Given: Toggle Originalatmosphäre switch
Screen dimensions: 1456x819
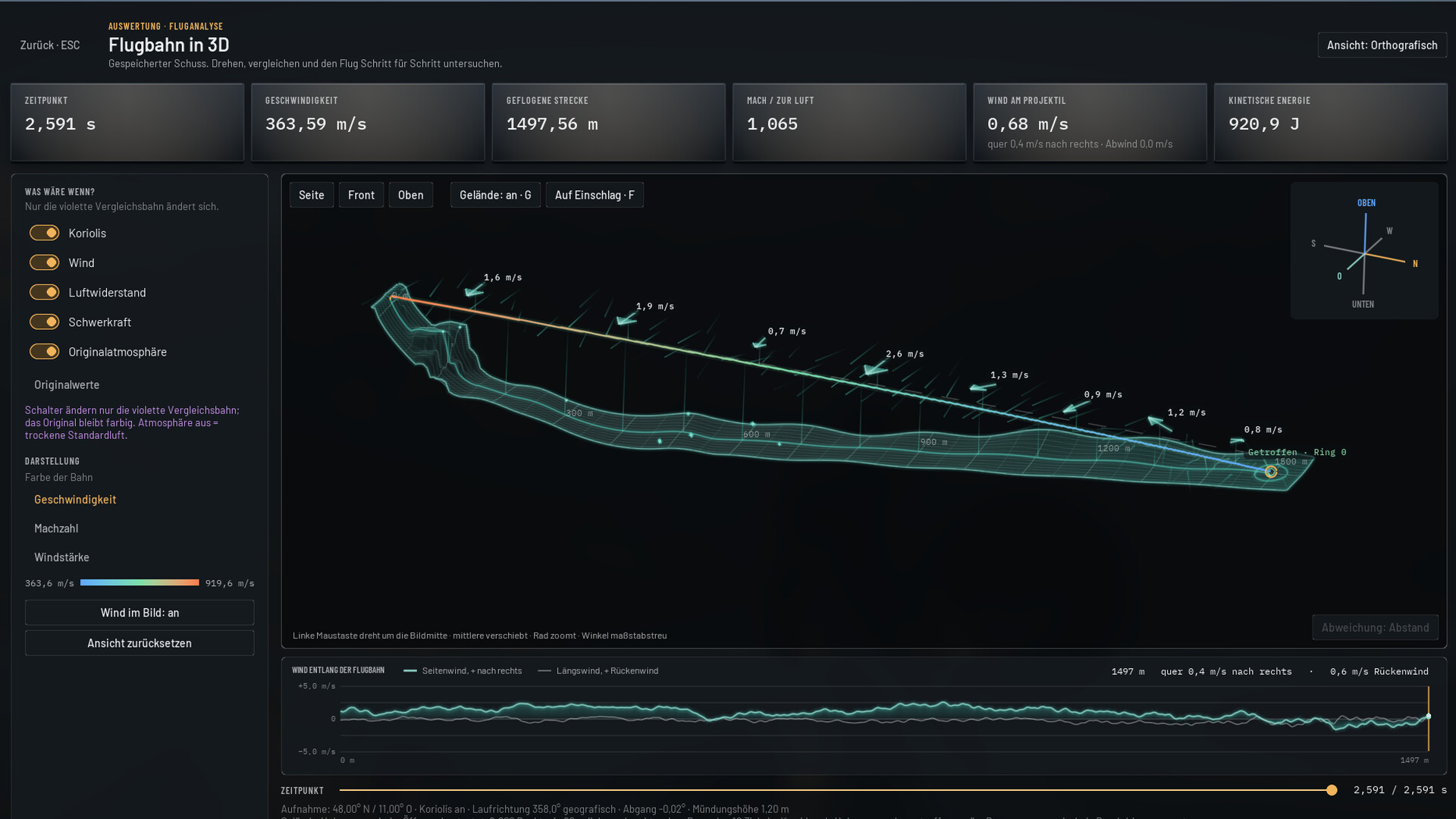Looking at the screenshot, I should click(x=44, y=351).
